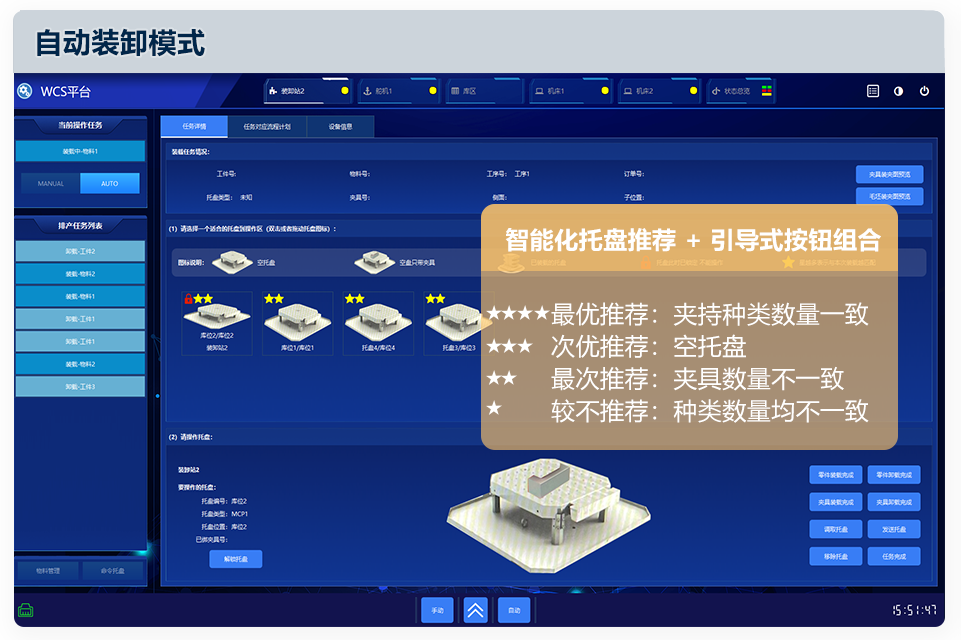Select the 卸载-工件3 task in list
The height and width of the screenshot is (640, 961).
80,386
